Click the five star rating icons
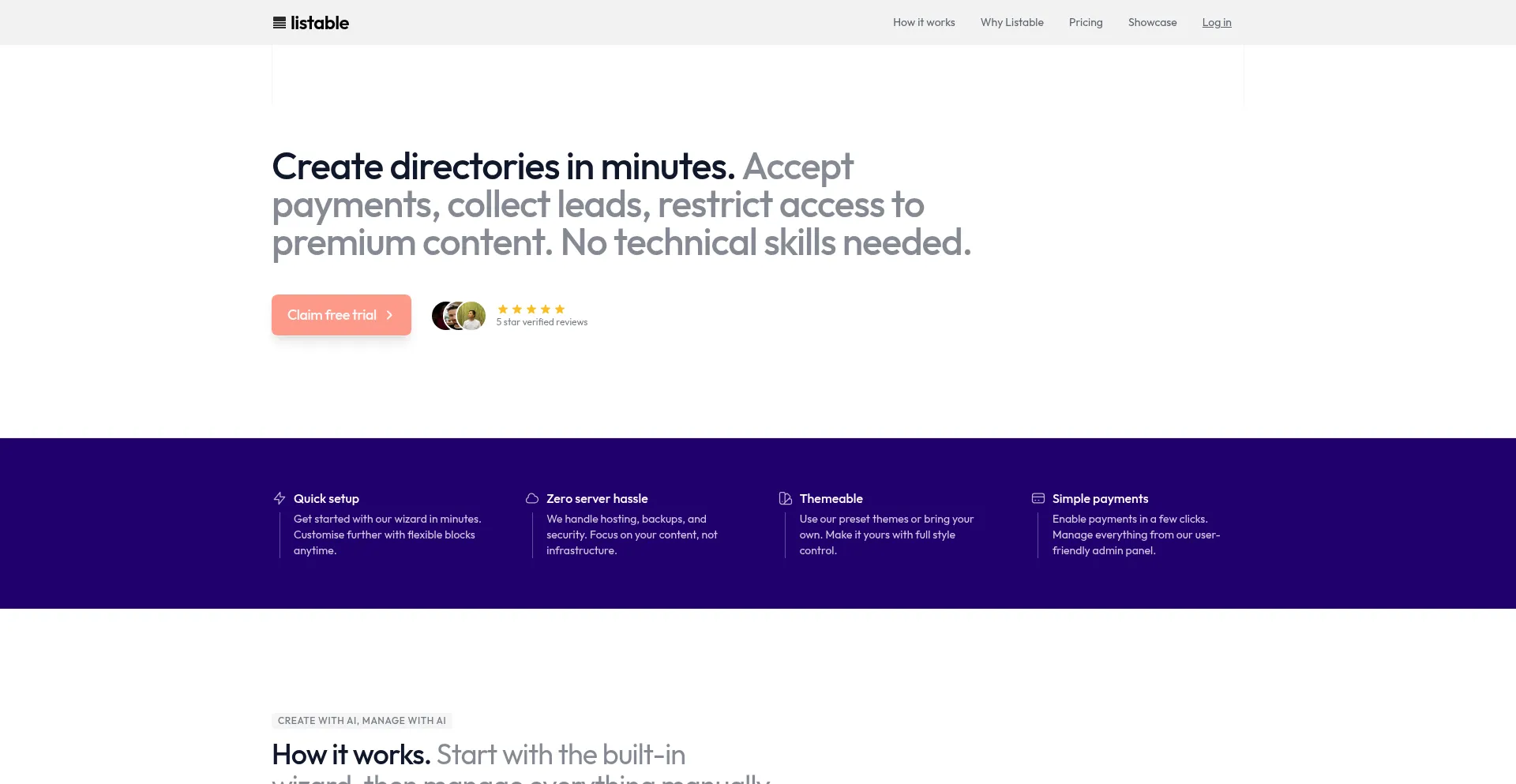The height and width of the screenshot is (784, 1516). (x=531, y=309)
